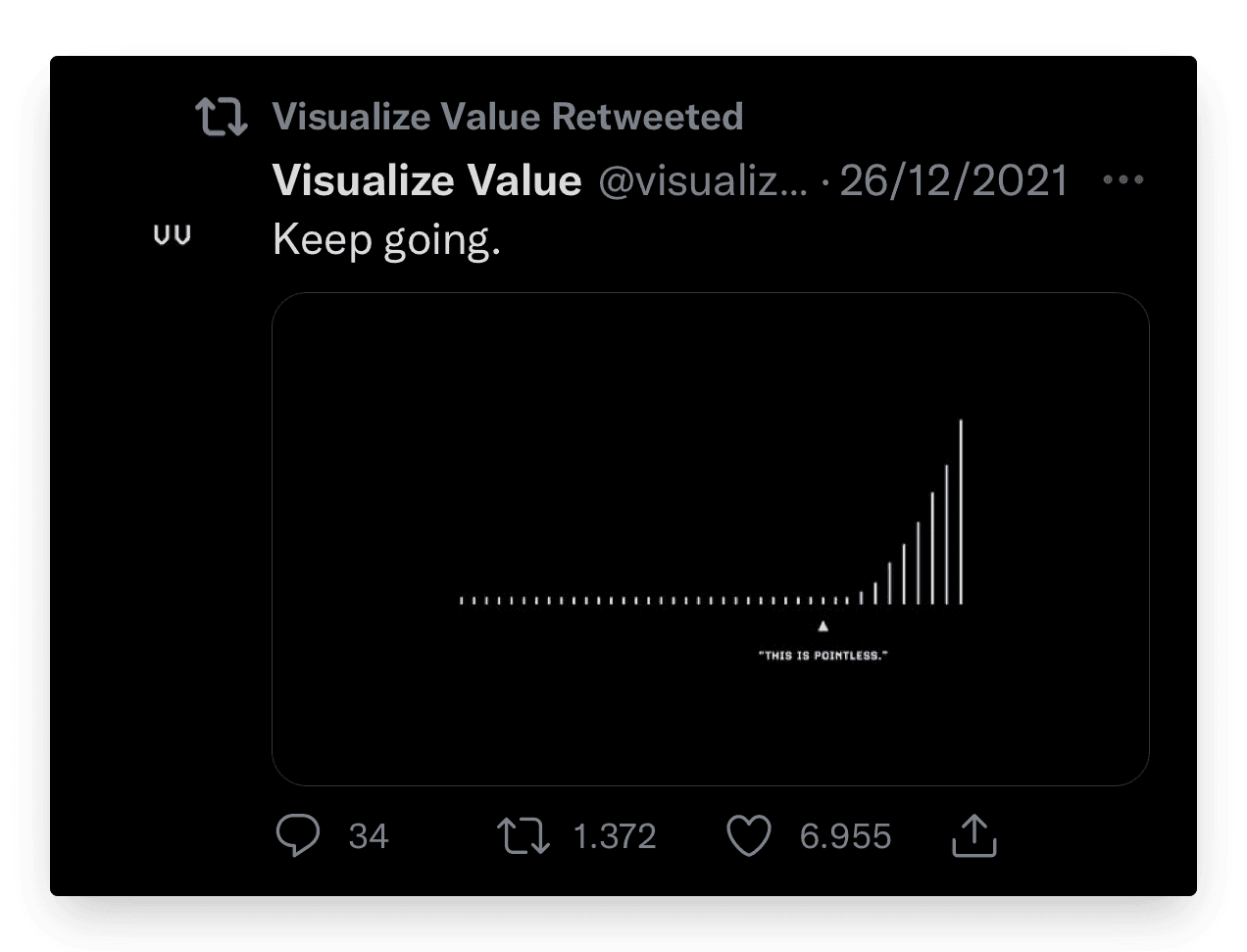This screenshot has height=952, width=1247.
Task: Open the 'Visualize Value Retweeted' link
Action: tap(508, 117)
